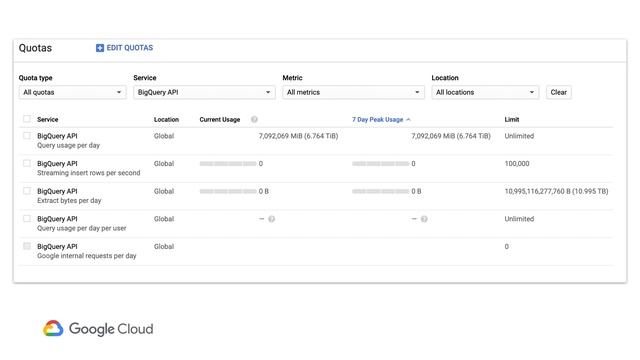This screenshot has width=640, height=360.
Task: Select 'Google internal requests per day' text
Action: [87, 256]
